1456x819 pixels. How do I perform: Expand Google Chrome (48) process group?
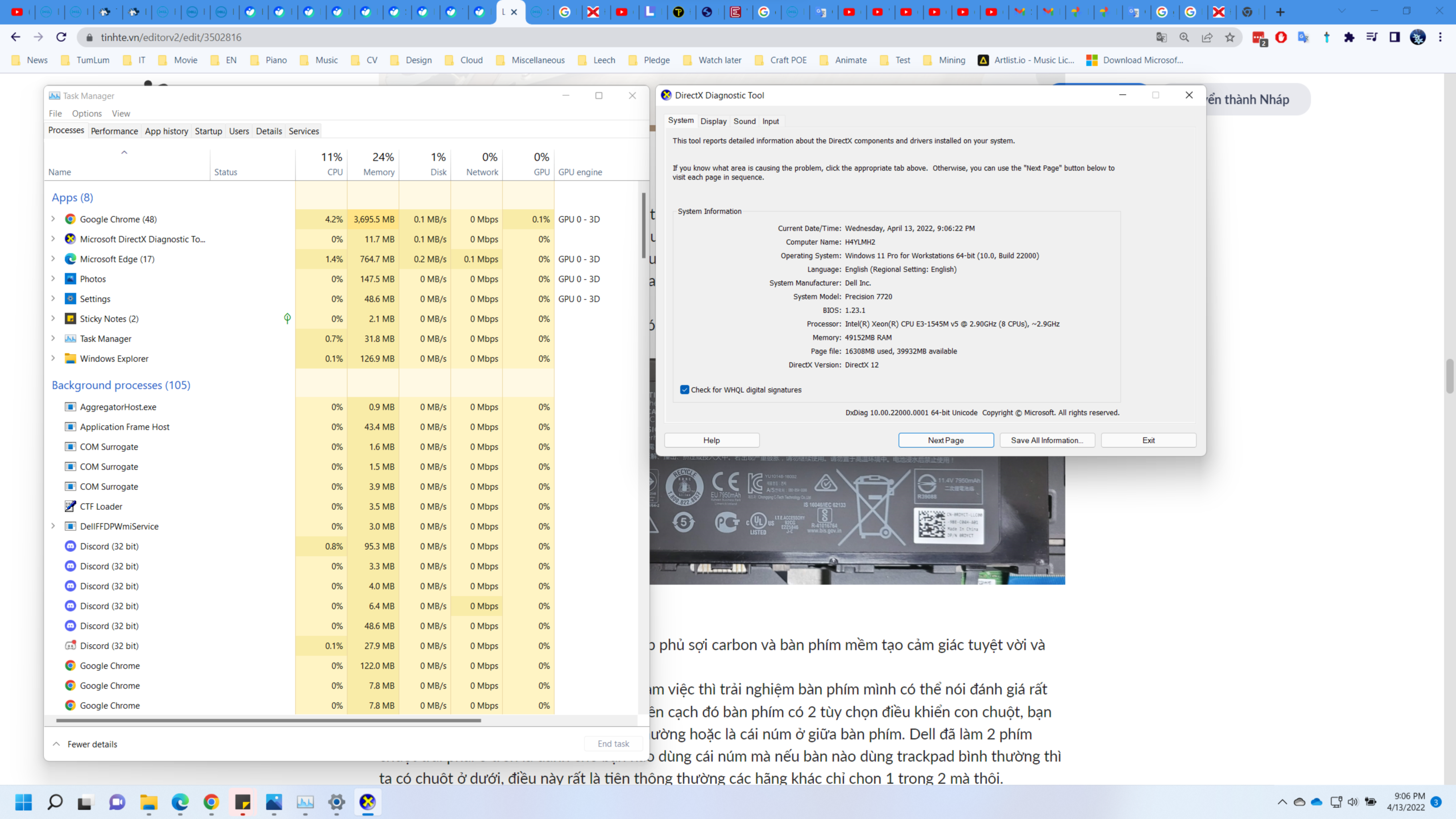(x=53, y=219)
